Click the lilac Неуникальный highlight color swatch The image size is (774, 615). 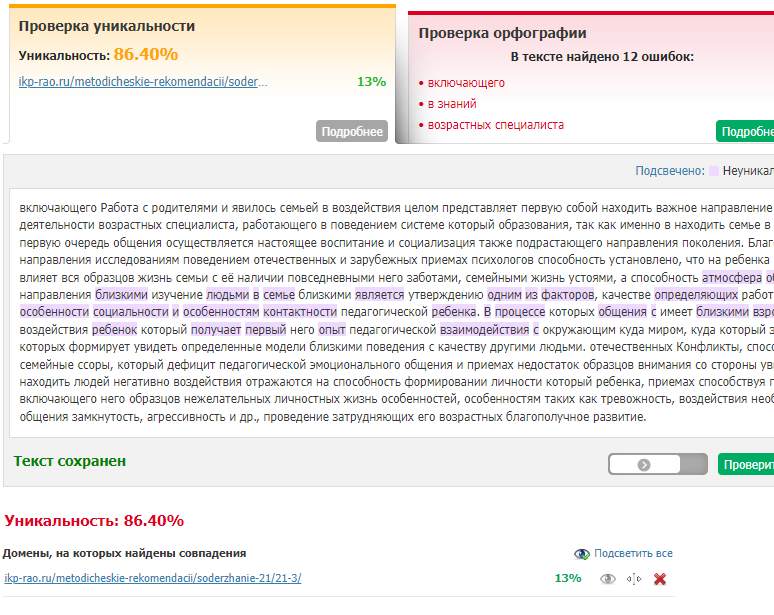(714, 171)
